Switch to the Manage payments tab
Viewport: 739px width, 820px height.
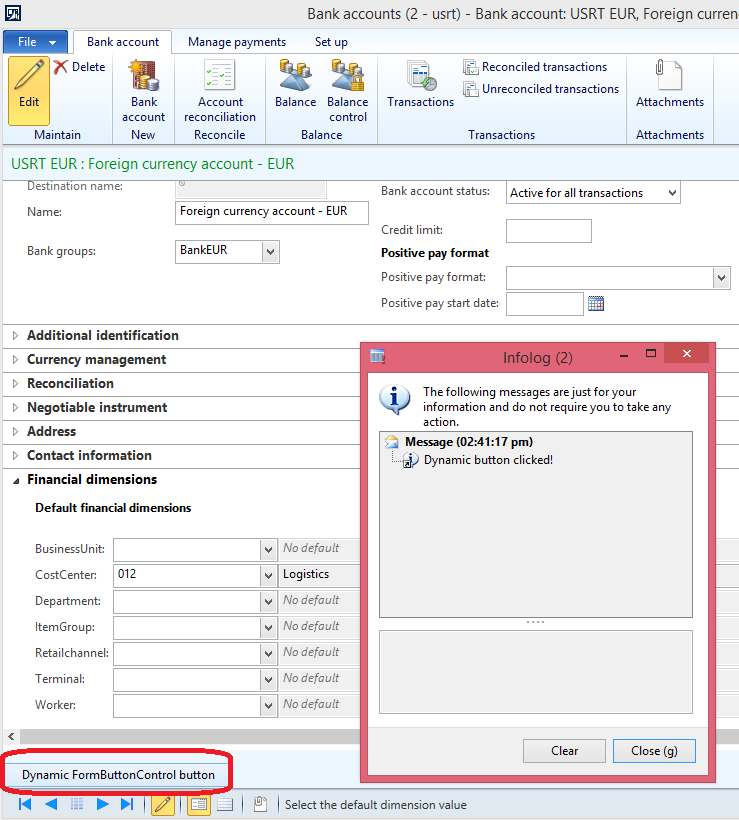click(237, 42)
